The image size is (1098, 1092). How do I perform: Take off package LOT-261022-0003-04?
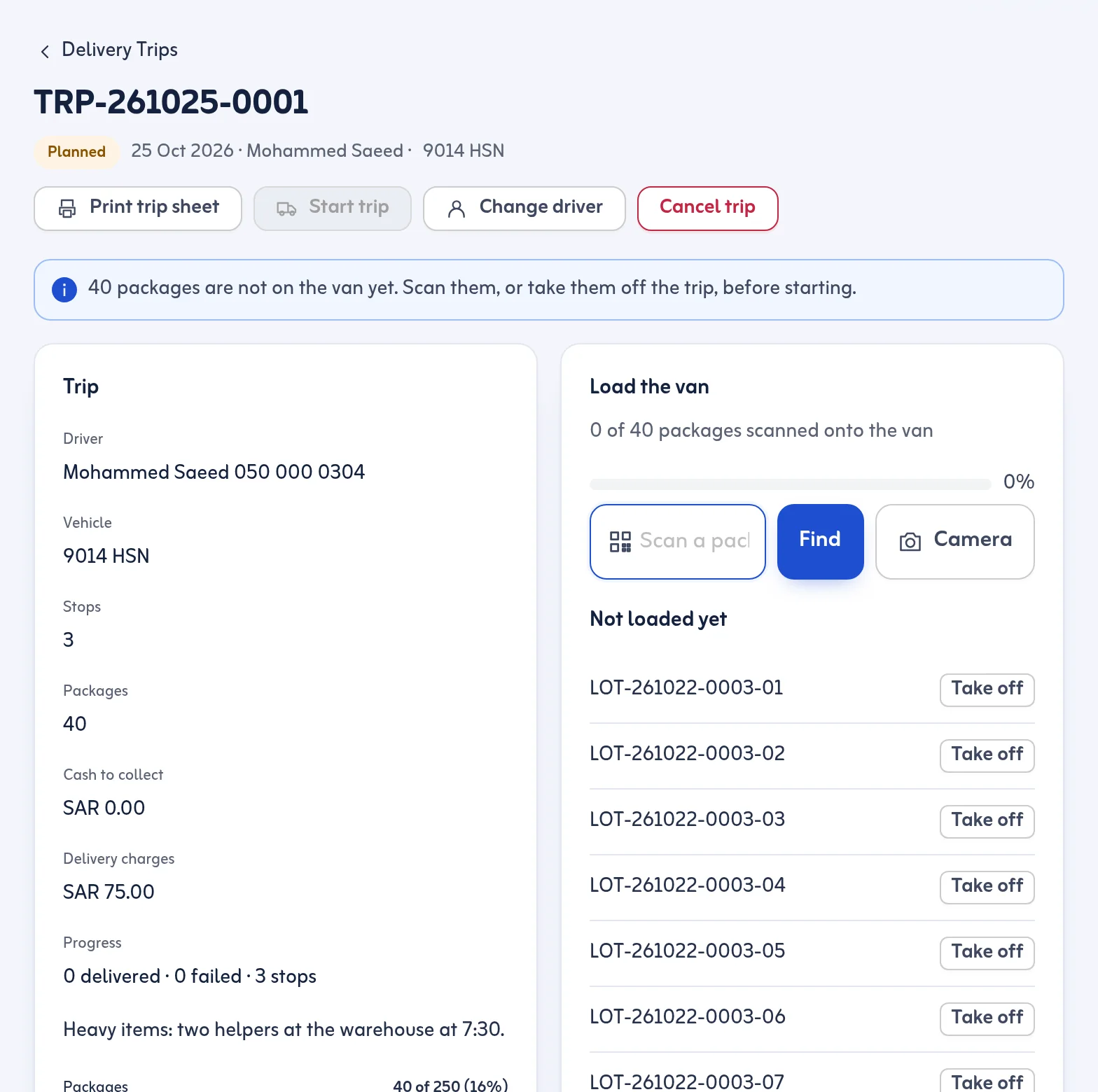(987, 888)
